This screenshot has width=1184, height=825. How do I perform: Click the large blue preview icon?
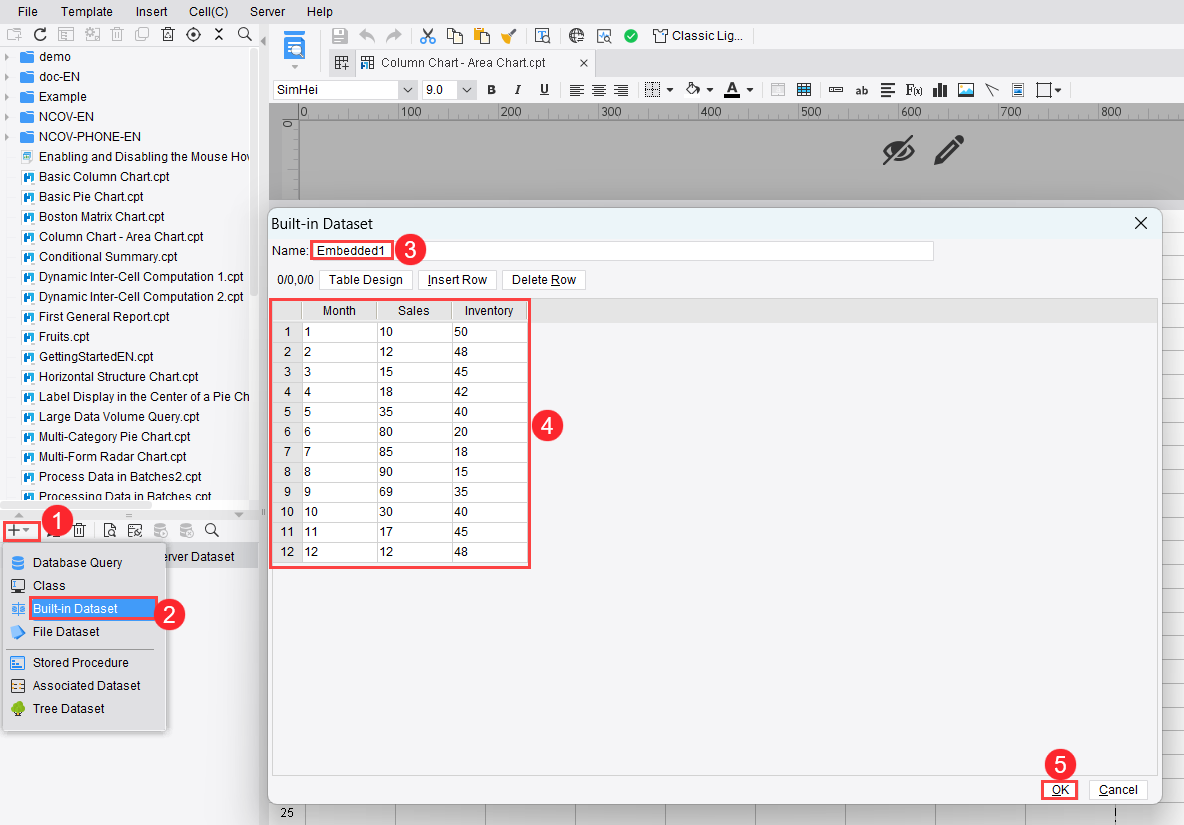tap(294, 47)
